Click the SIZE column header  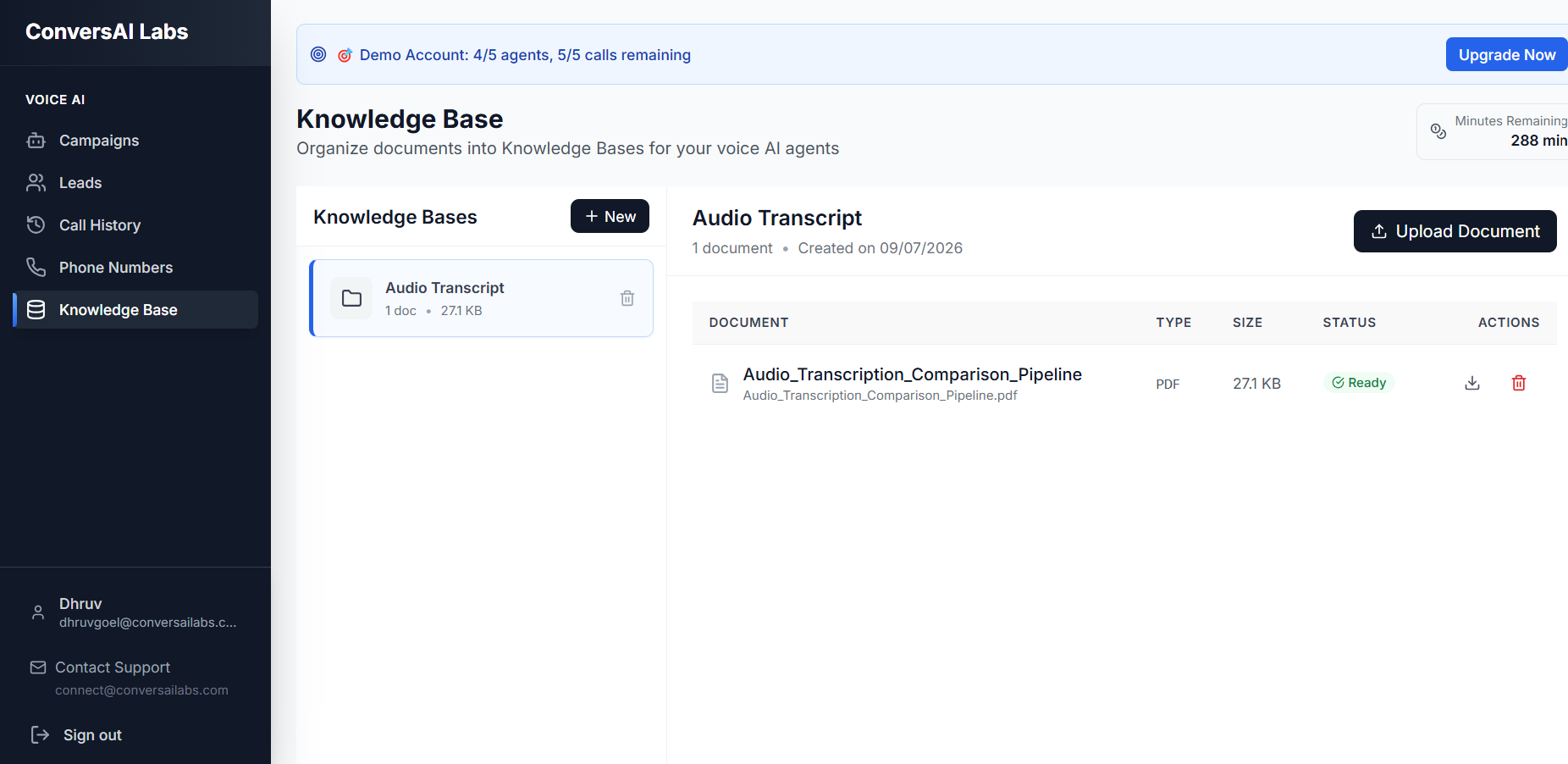coord(1247,323)
